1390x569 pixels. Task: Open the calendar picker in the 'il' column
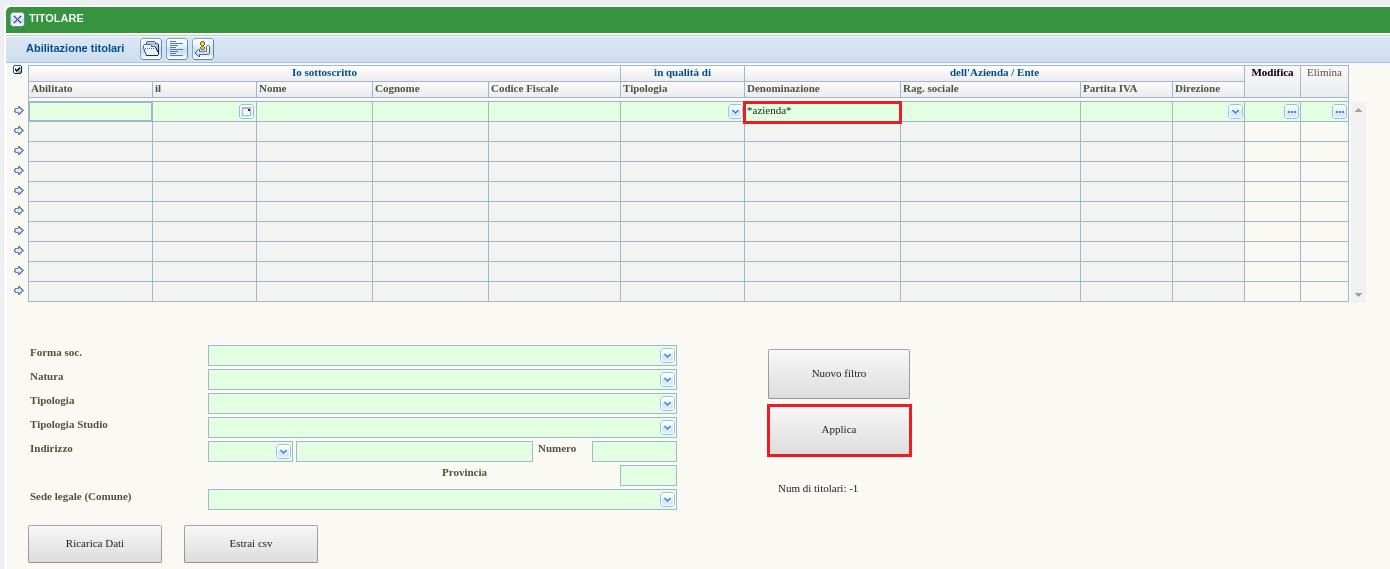246,112
